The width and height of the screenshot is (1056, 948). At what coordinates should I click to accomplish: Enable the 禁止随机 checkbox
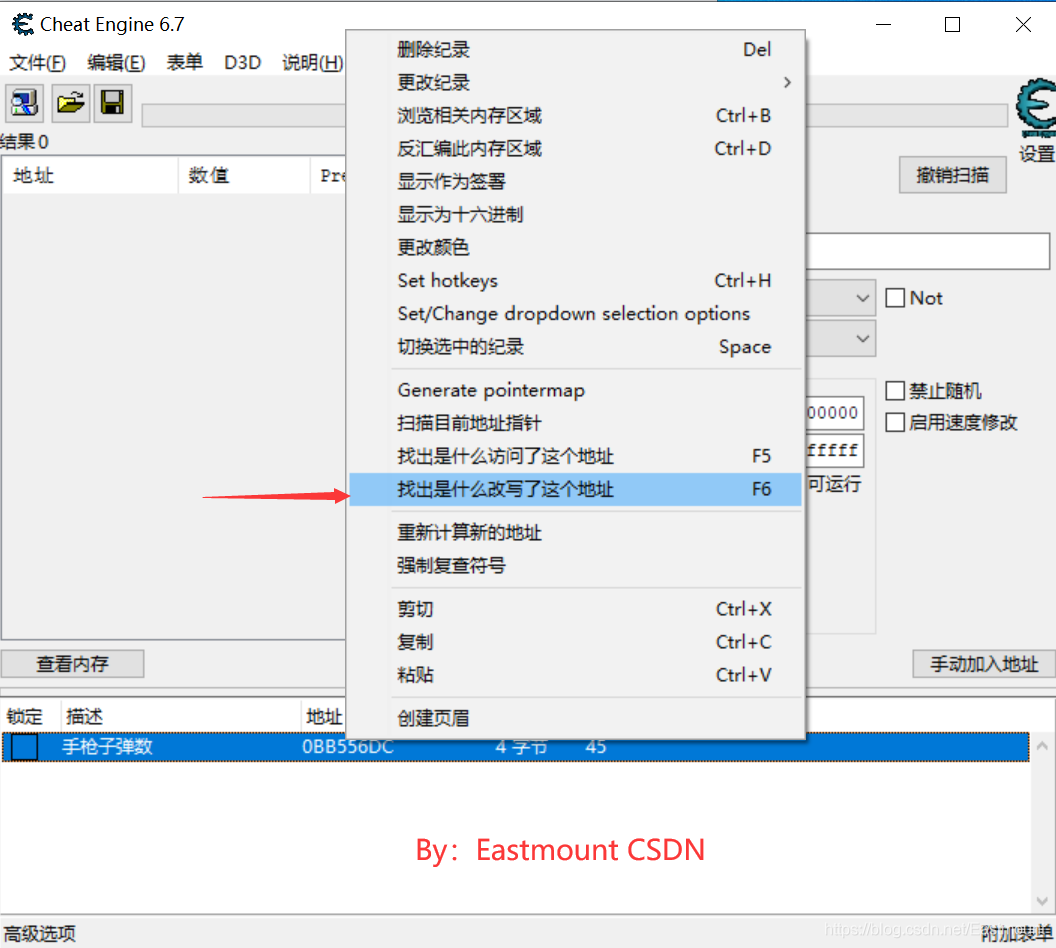[x=894, y=391]
